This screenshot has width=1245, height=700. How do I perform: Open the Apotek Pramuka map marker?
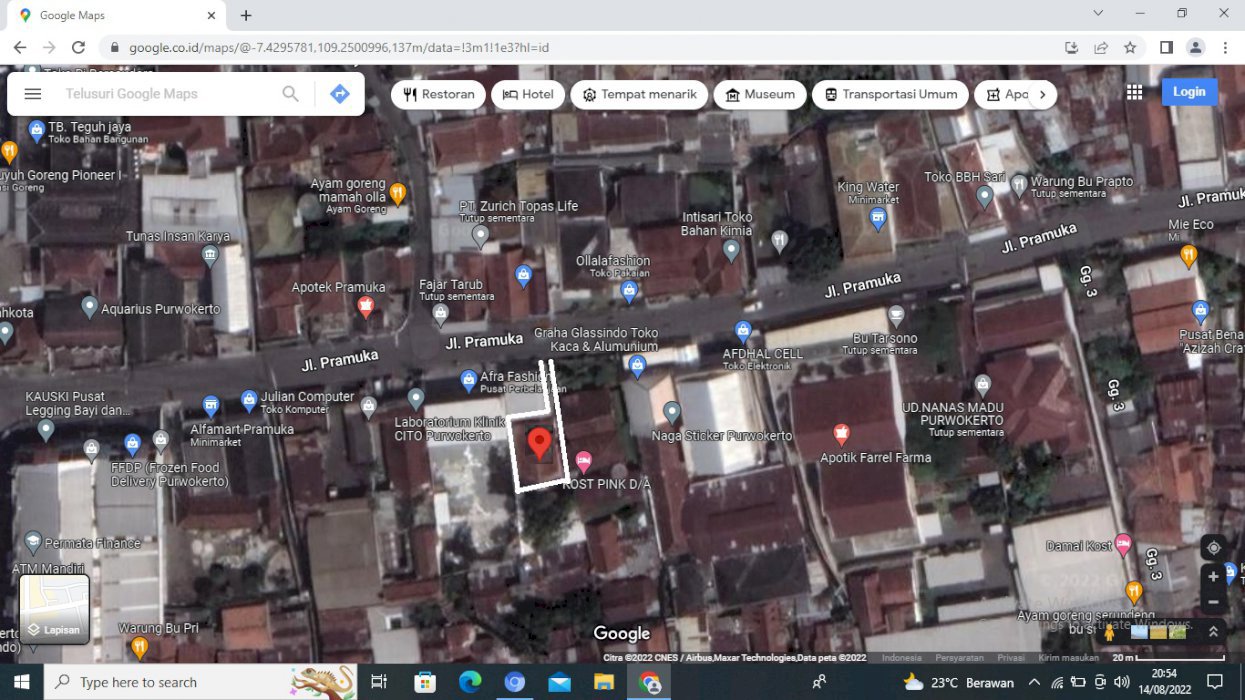[x=365, y=307]
